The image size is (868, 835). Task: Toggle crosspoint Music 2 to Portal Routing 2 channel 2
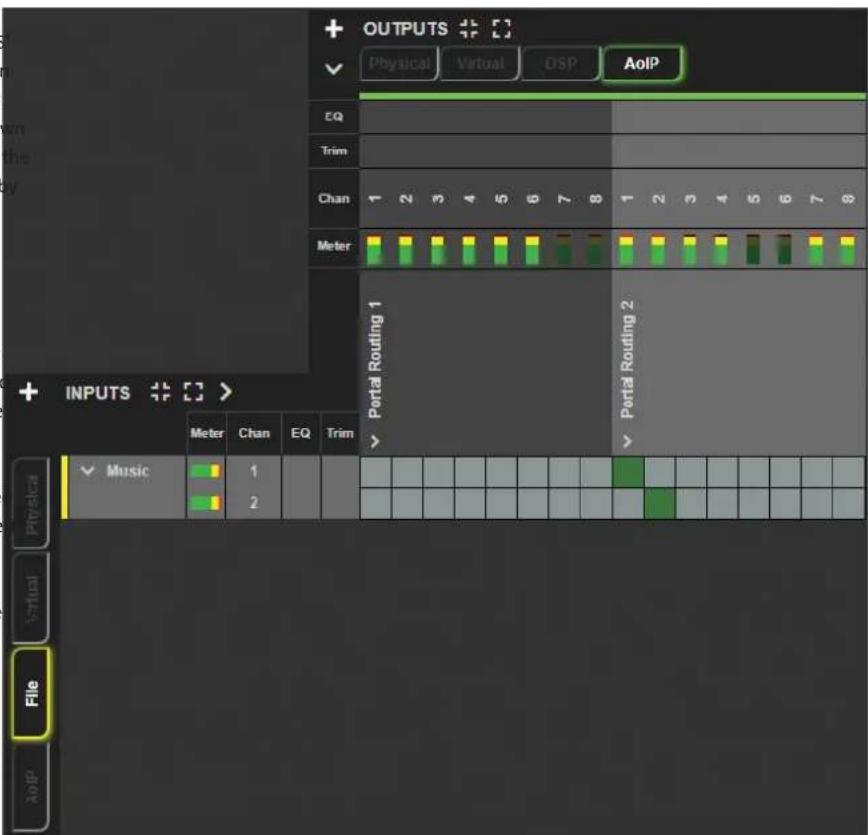click(659, 503)
